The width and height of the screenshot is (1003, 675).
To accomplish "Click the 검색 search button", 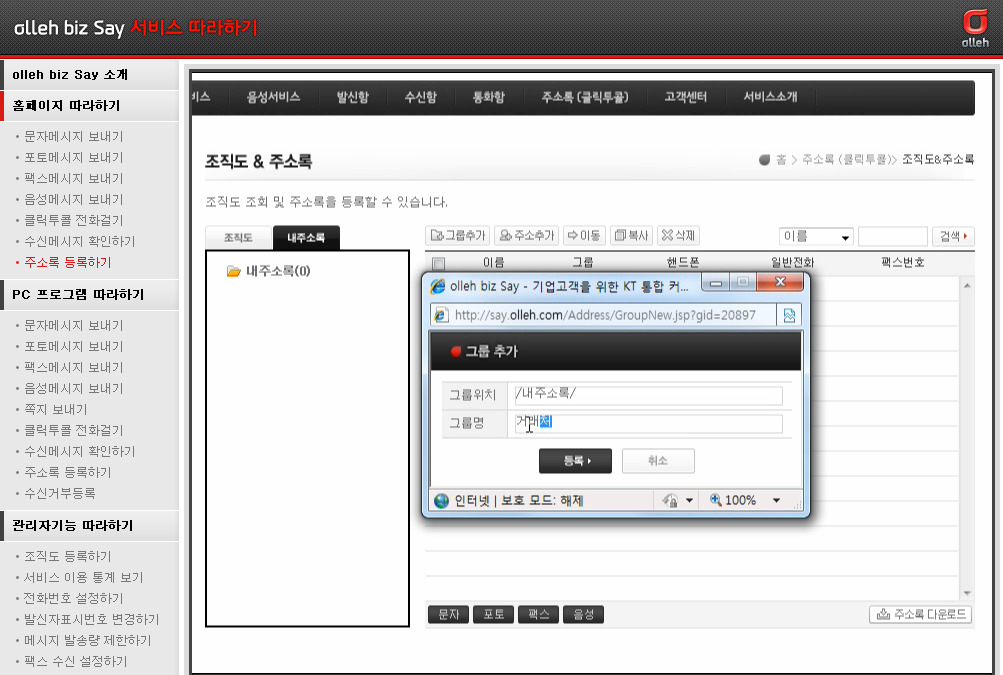I will tap(953, 237).
